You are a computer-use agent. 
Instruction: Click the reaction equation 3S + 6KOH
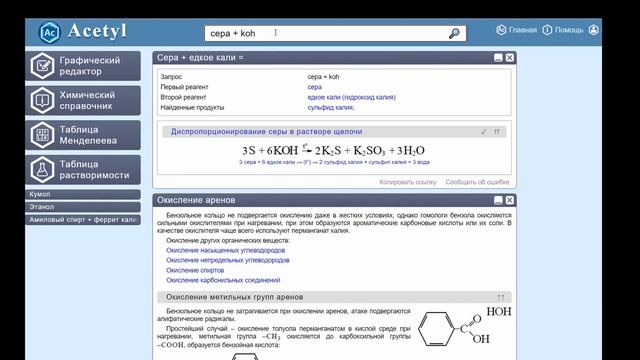pos(333,150)
